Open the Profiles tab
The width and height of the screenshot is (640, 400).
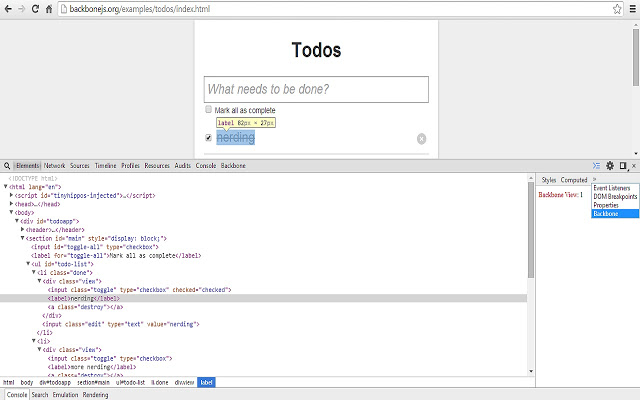tap(130, 166)
